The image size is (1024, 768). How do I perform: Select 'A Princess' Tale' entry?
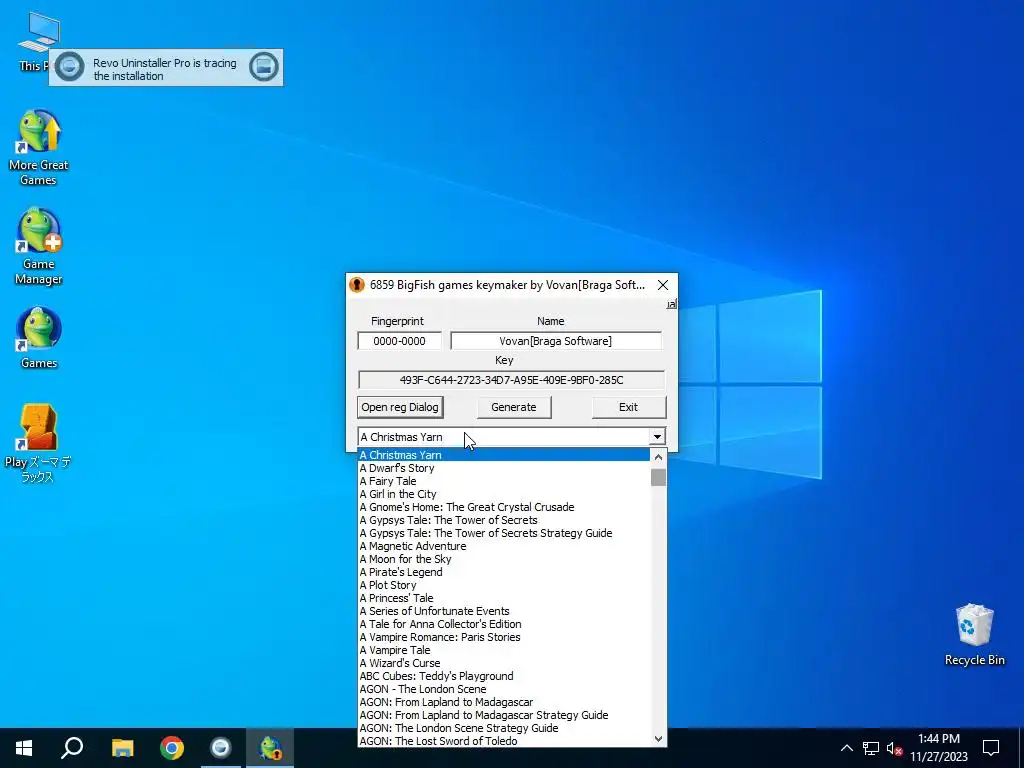point(504,598)
